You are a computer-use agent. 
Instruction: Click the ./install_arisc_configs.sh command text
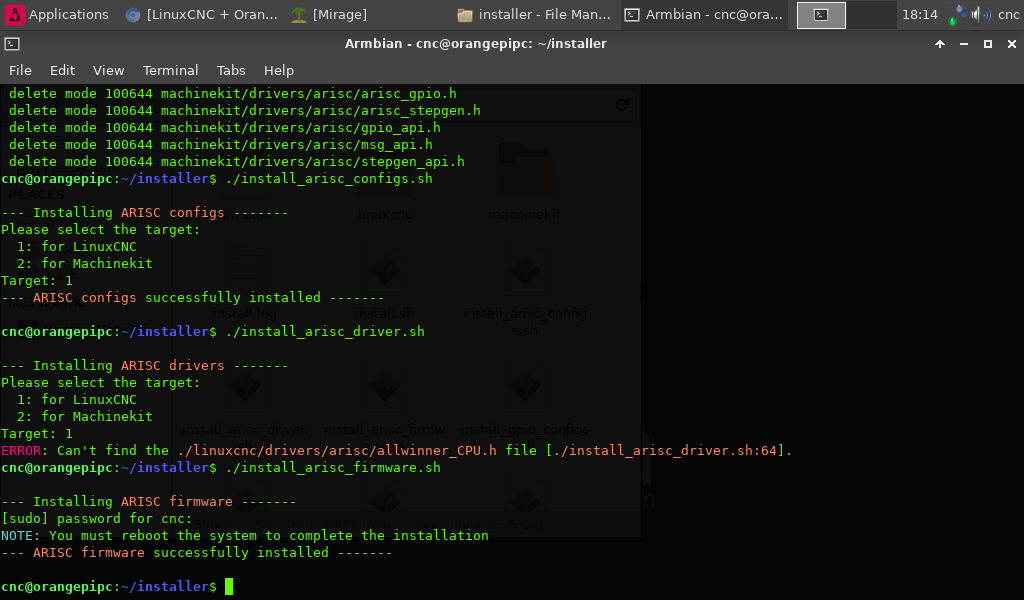coord(329,179)
